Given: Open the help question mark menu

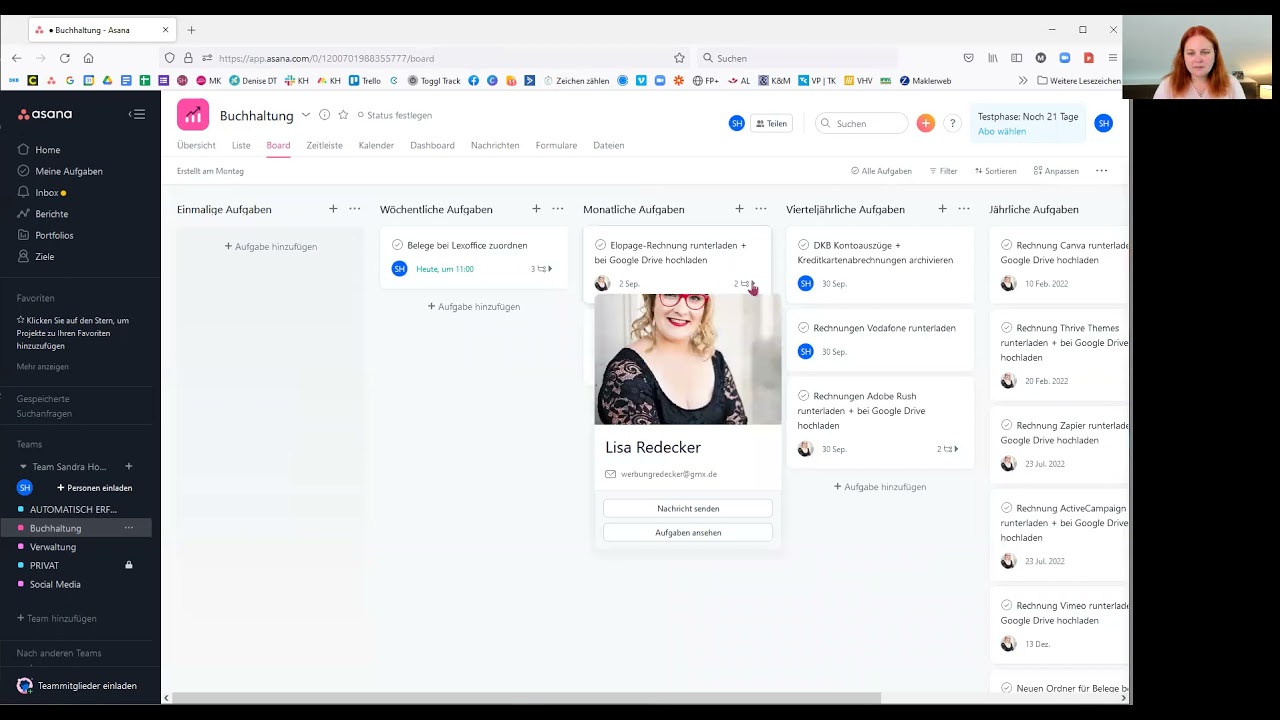Looking at the screenshot, I should pyautogui.click(x=952, y=123).
